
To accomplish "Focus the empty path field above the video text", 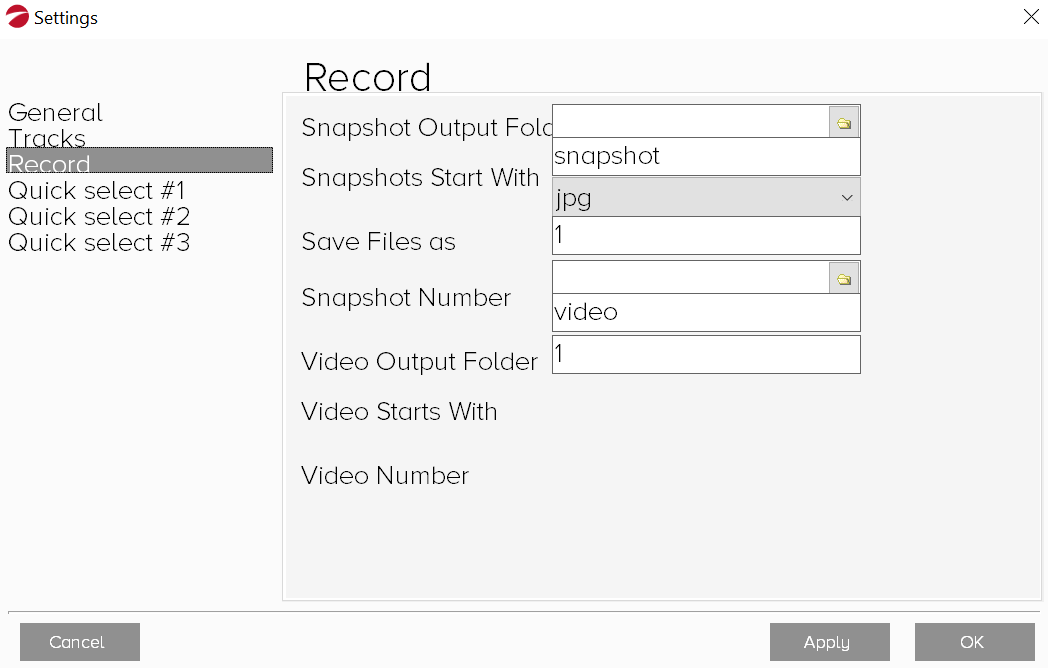I will 690,278.
